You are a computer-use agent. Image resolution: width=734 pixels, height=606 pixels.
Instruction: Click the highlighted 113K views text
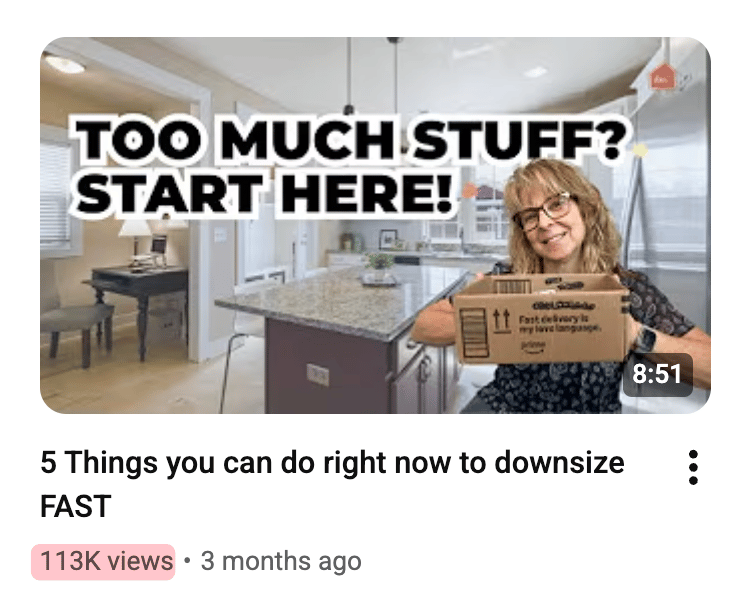pos(106,561)
